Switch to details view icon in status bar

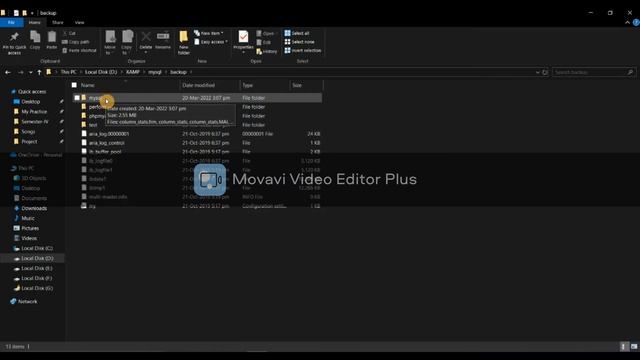click(x=623, y=347)
